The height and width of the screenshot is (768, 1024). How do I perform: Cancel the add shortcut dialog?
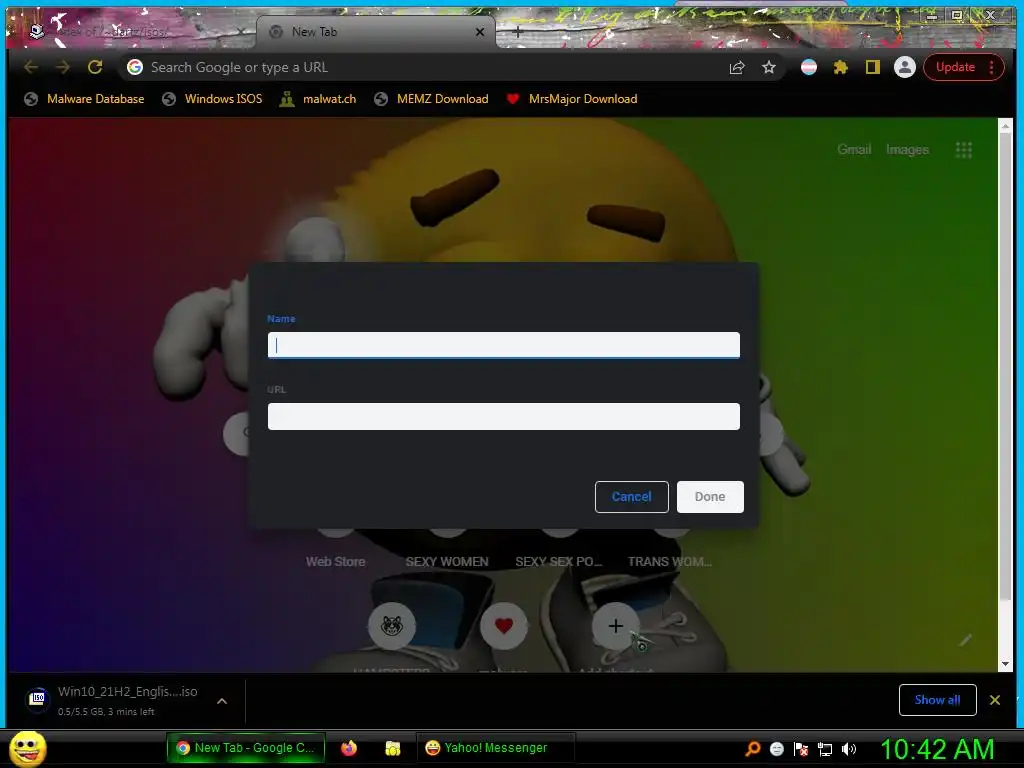(632, 497)
